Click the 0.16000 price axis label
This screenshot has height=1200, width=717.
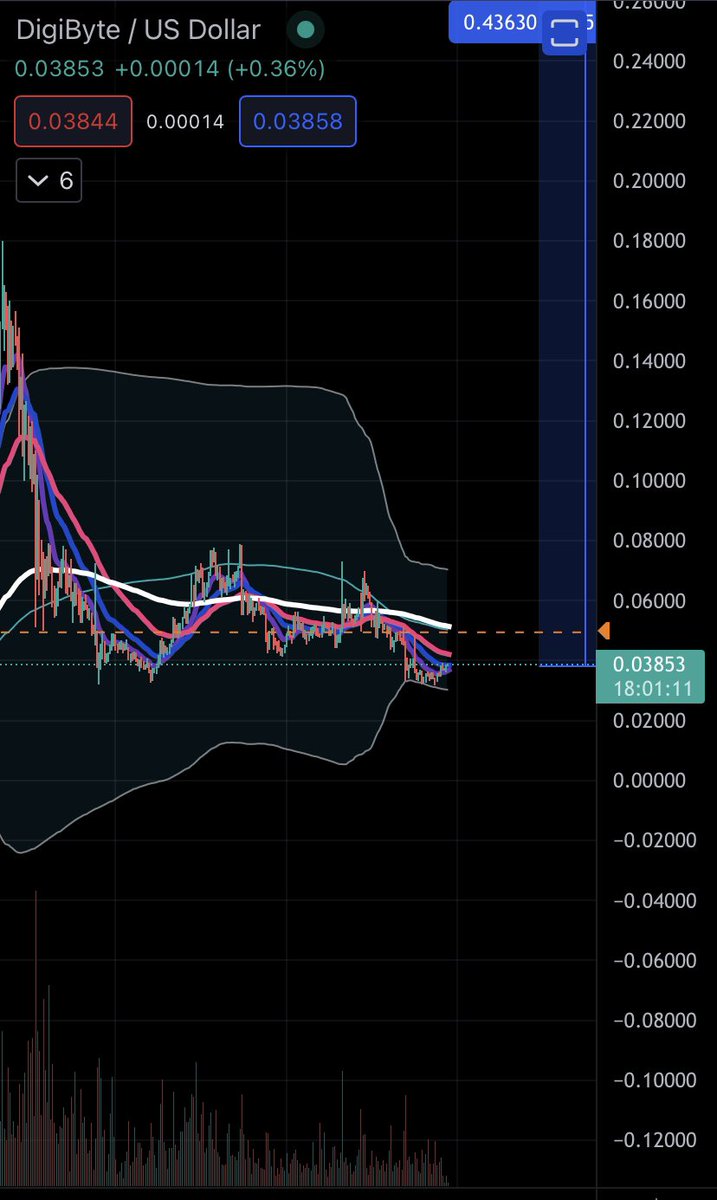tap(650, 301)
